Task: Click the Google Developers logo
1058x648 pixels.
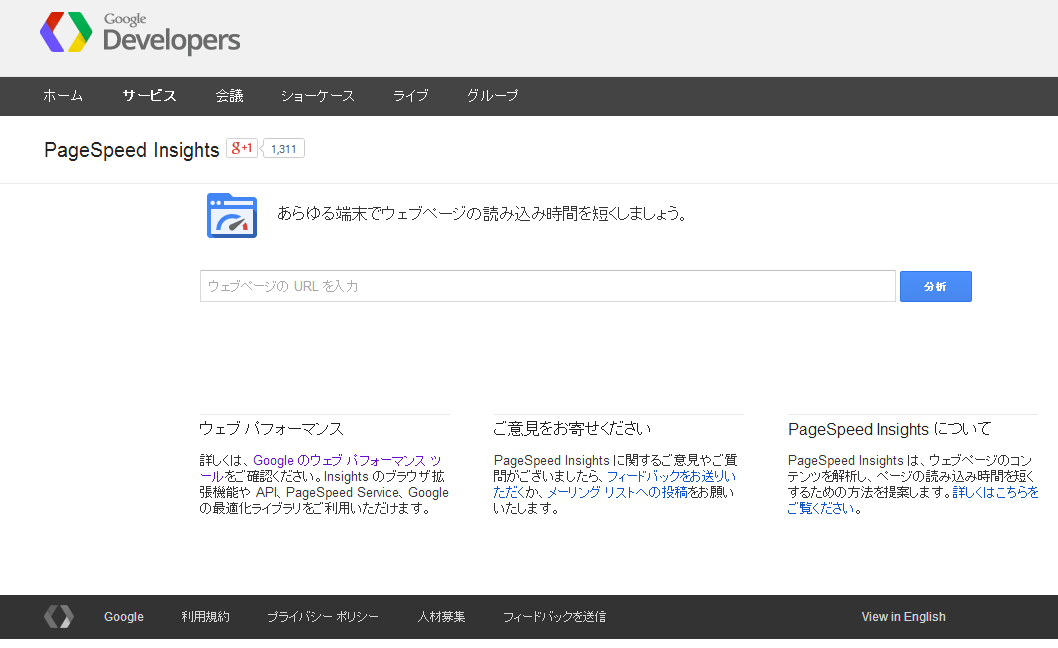Action: pyautogui.click(x=140, y=34)
